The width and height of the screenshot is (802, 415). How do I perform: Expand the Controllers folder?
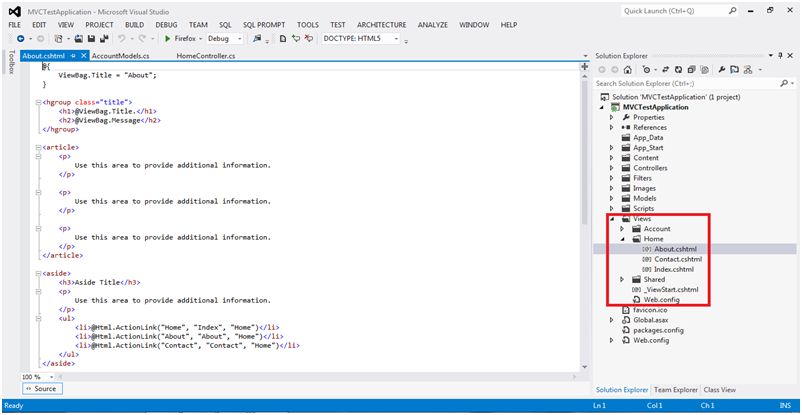pos(612,168)
